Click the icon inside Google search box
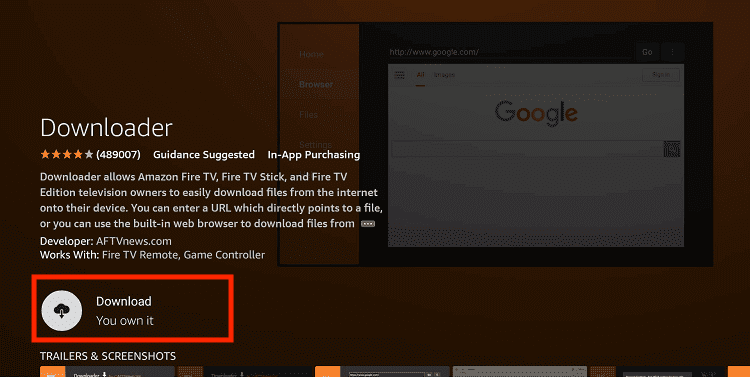 point(672,149)
